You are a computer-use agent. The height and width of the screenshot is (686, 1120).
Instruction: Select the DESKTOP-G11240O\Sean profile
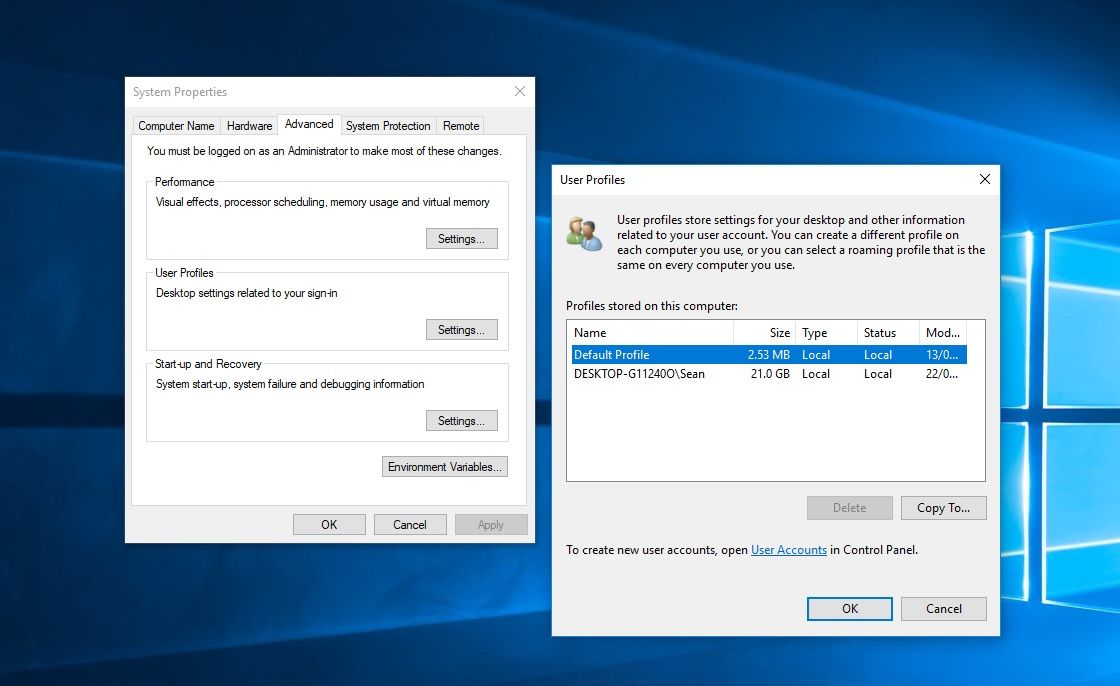pos(650,373)
